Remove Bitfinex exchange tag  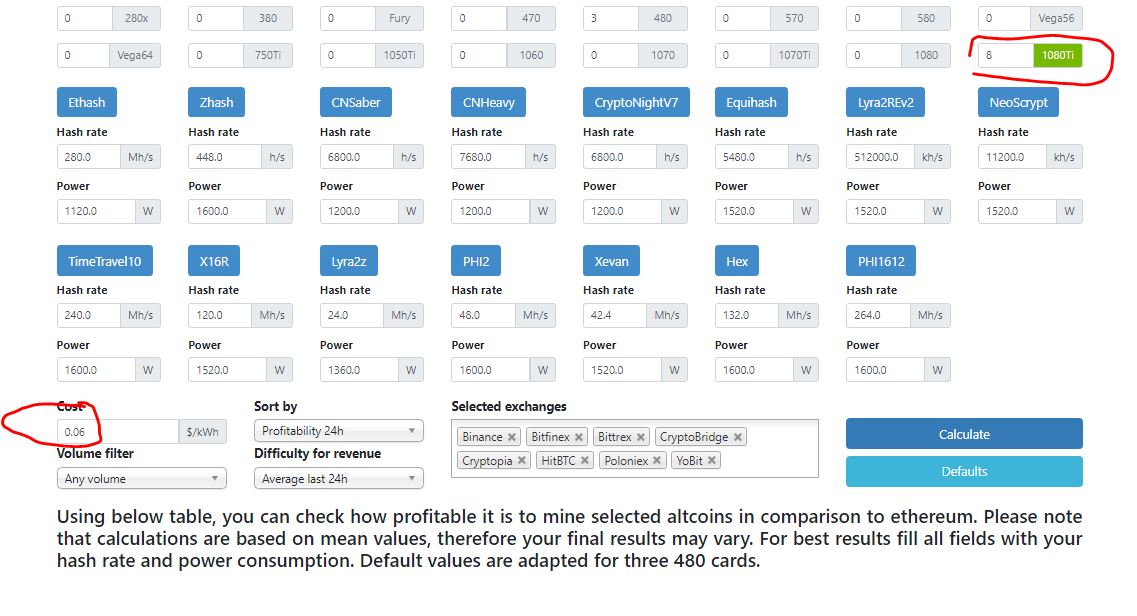579,437
